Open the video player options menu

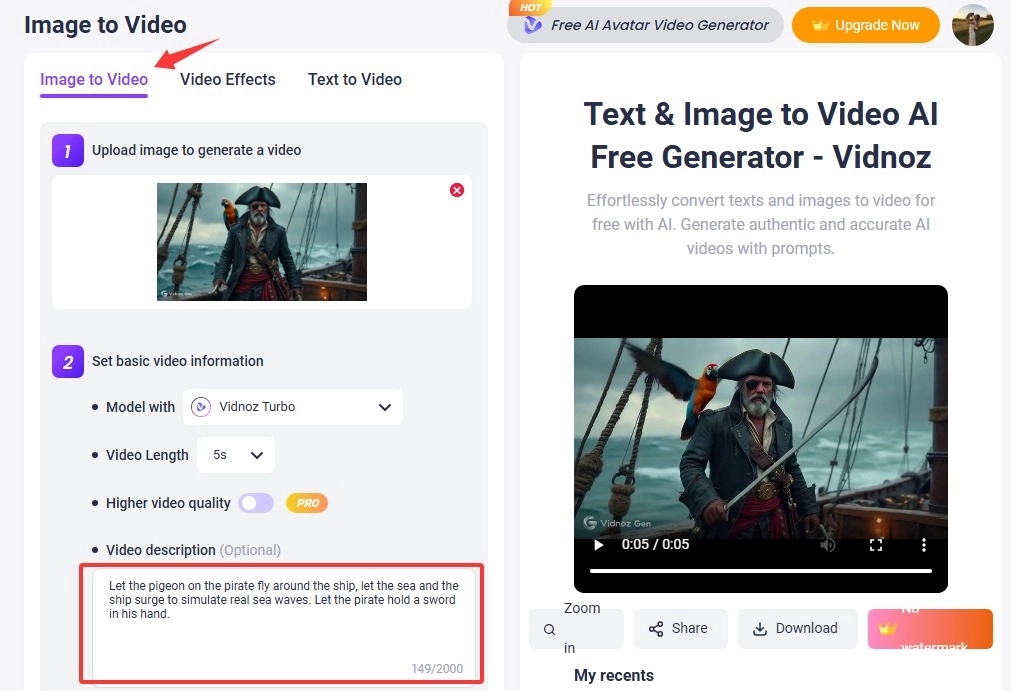coord(923,545)
